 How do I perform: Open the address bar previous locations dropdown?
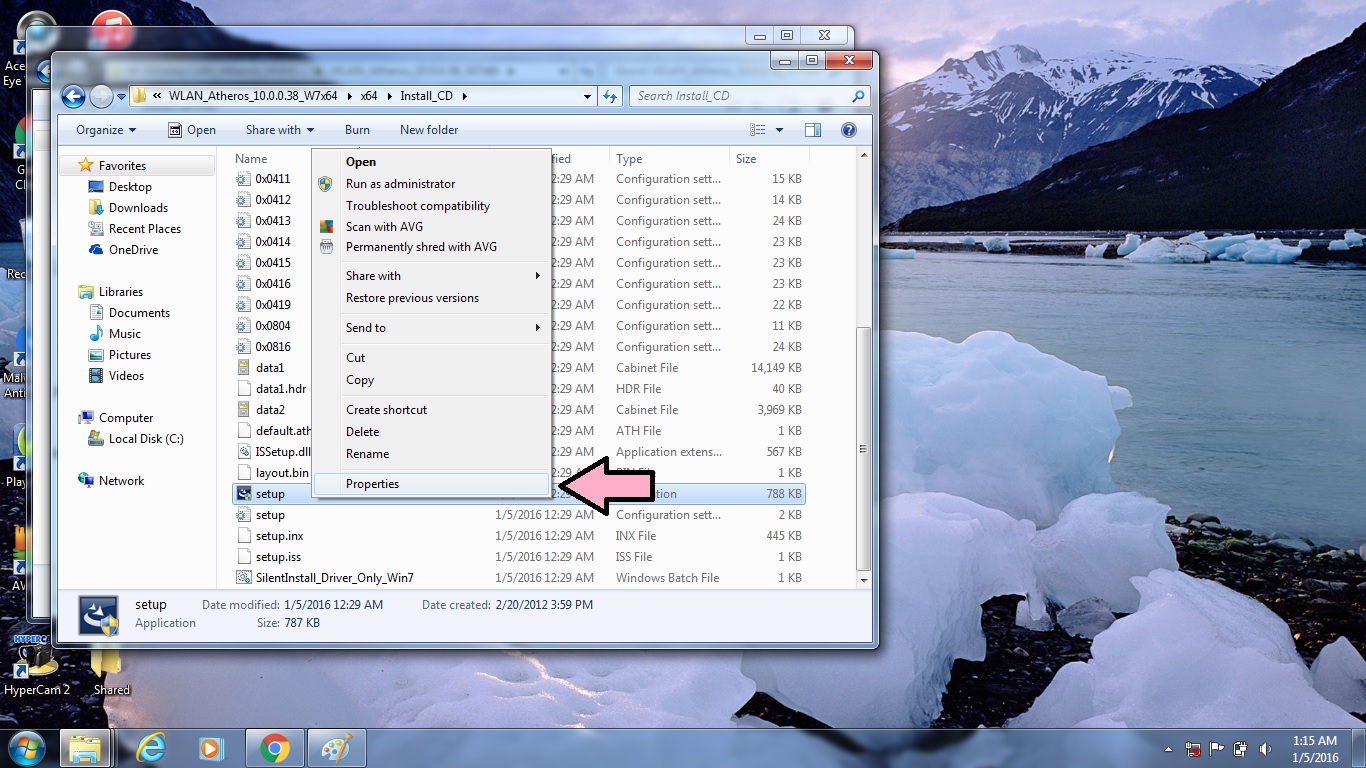[x=587, y=96]
